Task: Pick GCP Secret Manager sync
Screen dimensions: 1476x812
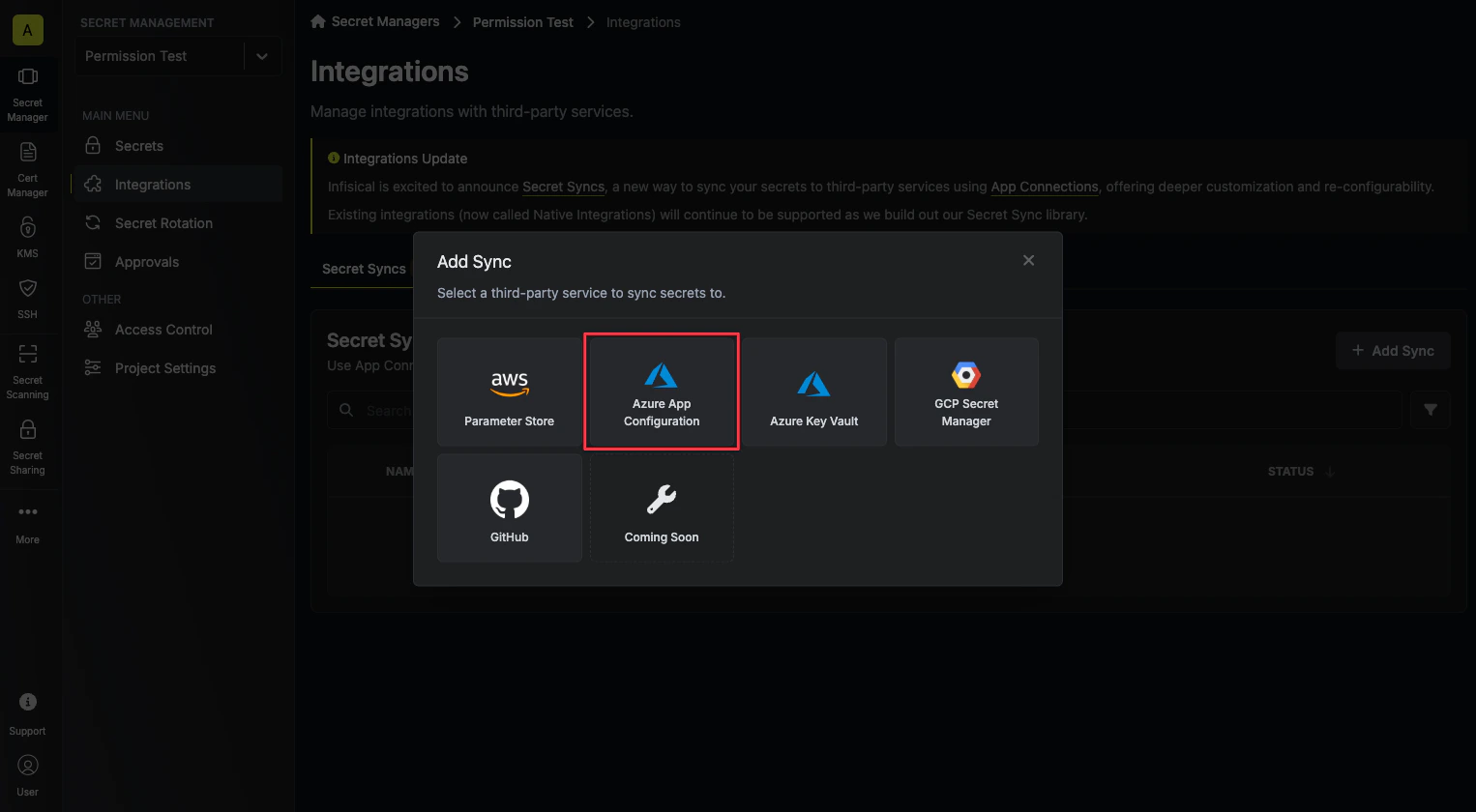Action: point(966,391)
